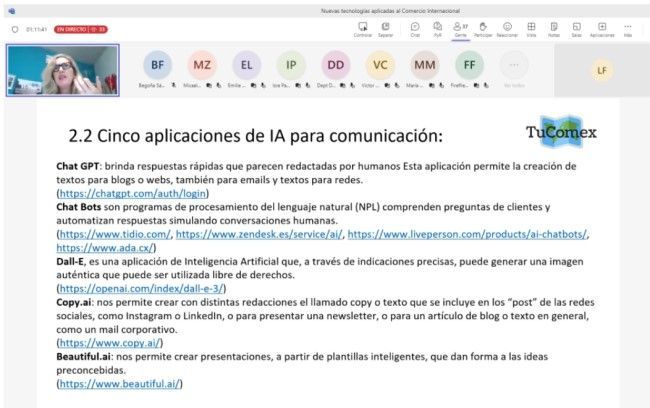Click the meeting timer 01:11:41
The image size is (650, 408).
point(36,29)
